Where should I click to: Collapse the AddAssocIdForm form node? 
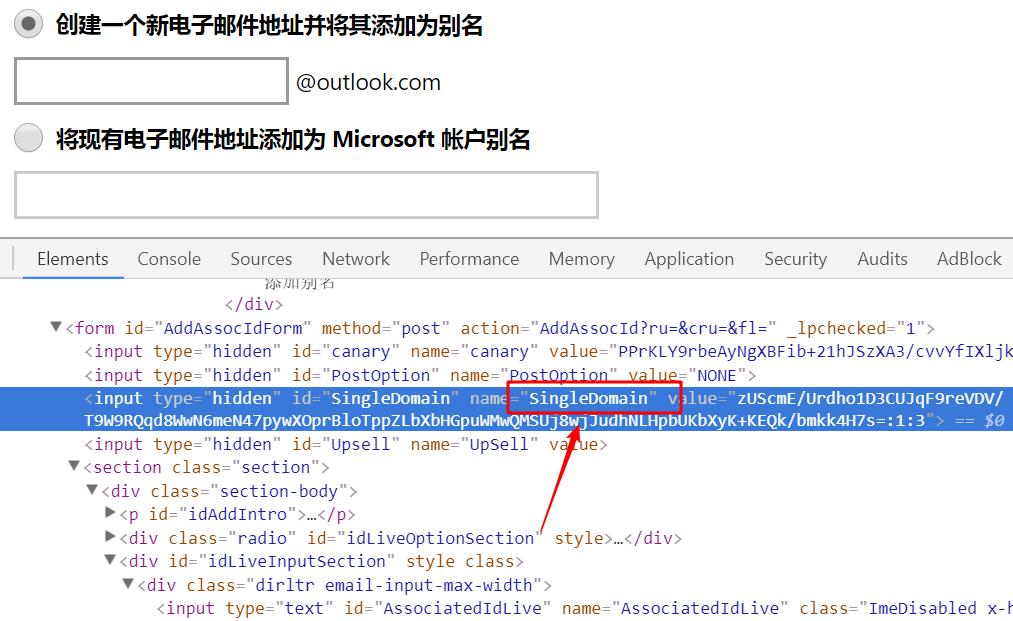[x=56, y=328]
